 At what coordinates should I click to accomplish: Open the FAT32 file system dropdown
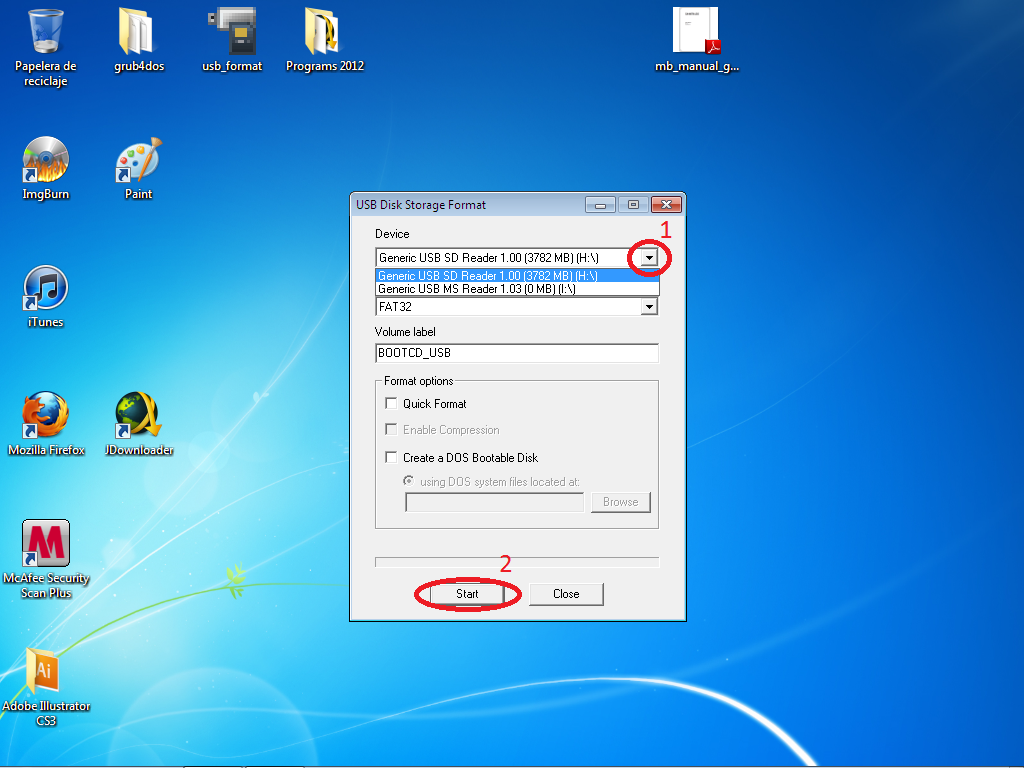650,307
